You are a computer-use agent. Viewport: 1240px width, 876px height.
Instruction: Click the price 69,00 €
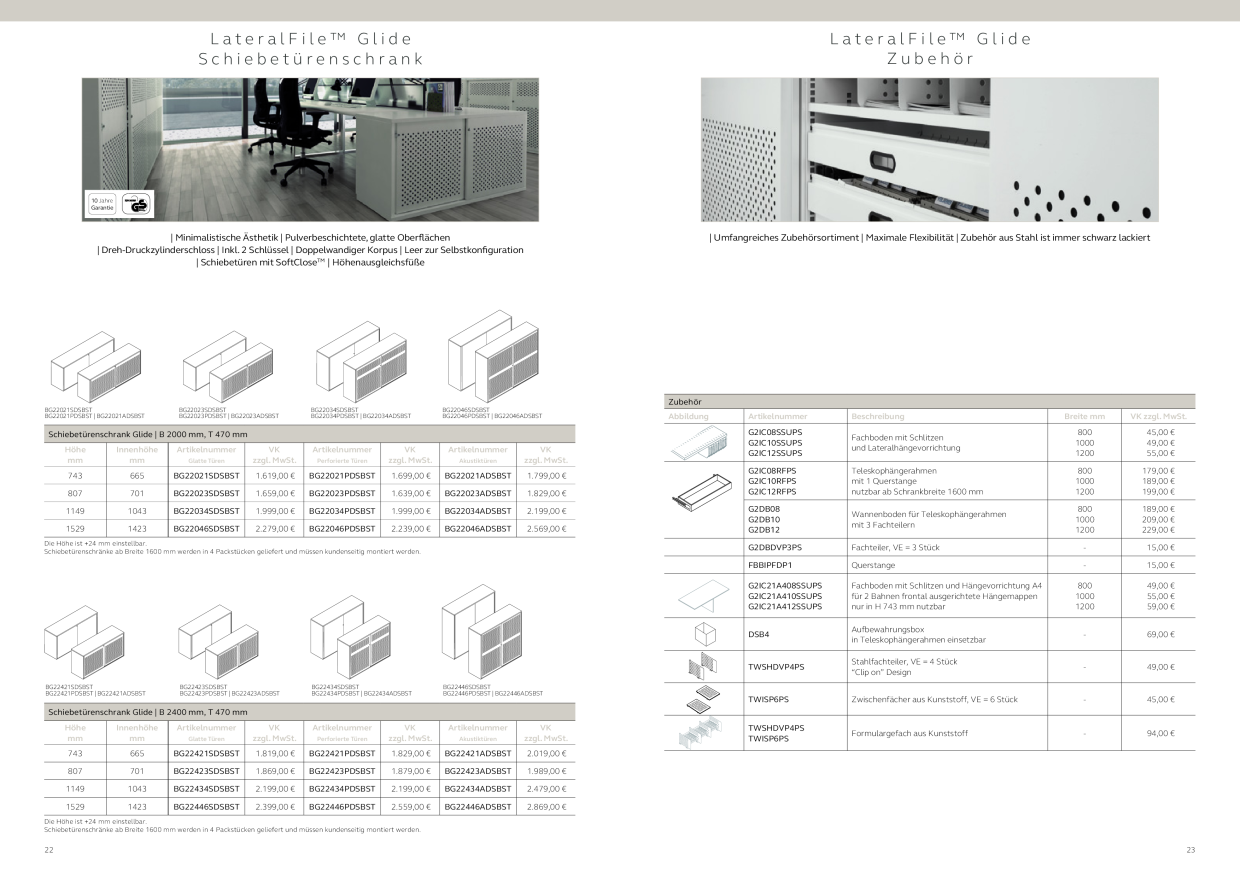pos(1160,634)
